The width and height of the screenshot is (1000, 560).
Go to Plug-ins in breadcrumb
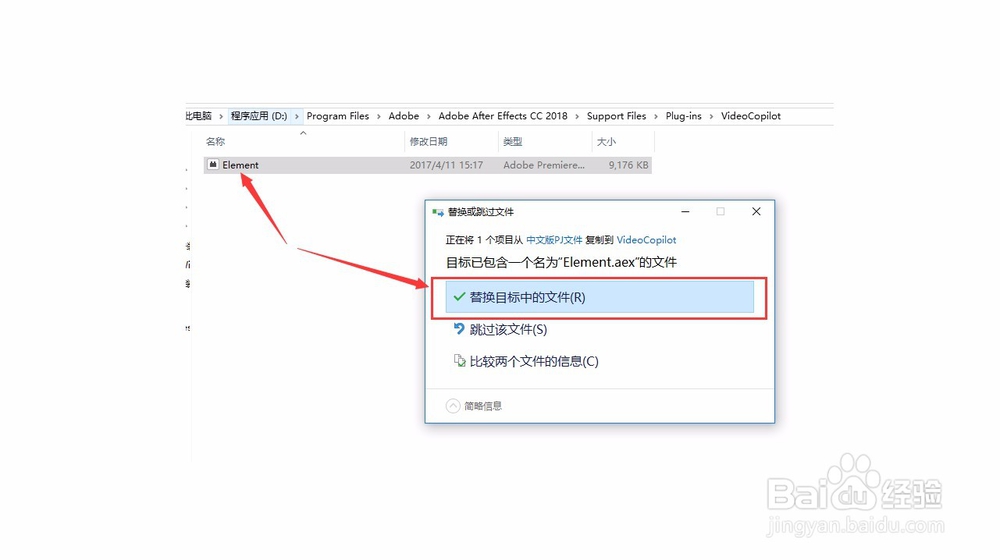pyautogui.click(x=683, y=116)
